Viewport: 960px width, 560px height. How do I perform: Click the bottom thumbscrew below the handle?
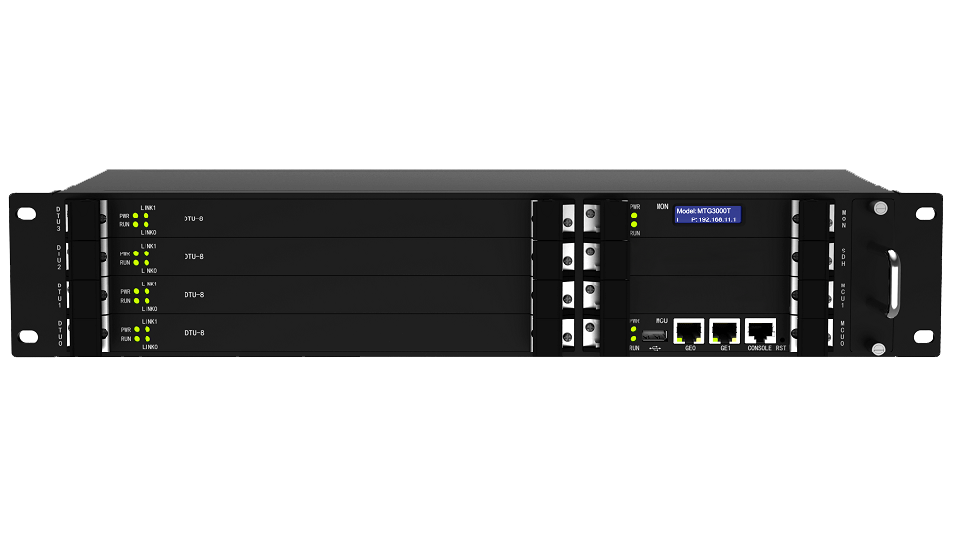[x=879, y=349]
